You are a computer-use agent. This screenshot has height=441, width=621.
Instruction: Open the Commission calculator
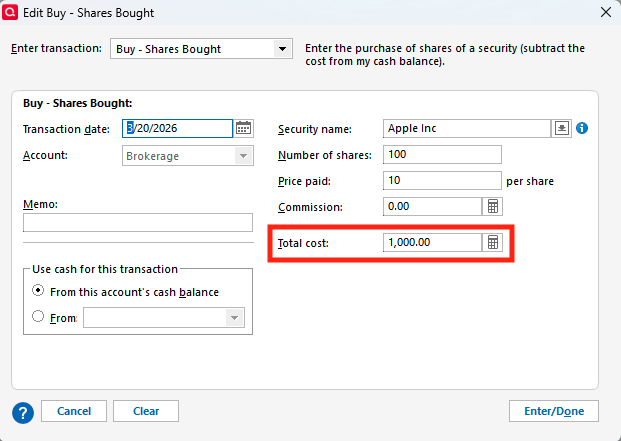tap(492, 207)
